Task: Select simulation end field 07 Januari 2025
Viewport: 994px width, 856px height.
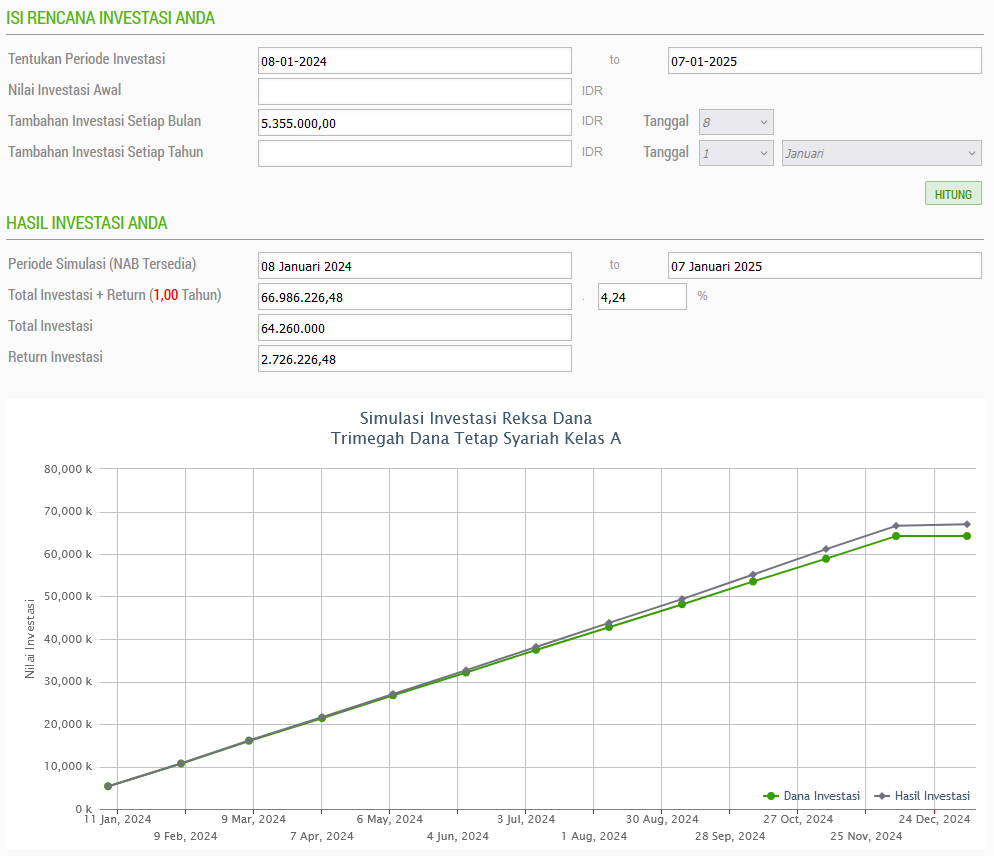Action: [825, 266]
